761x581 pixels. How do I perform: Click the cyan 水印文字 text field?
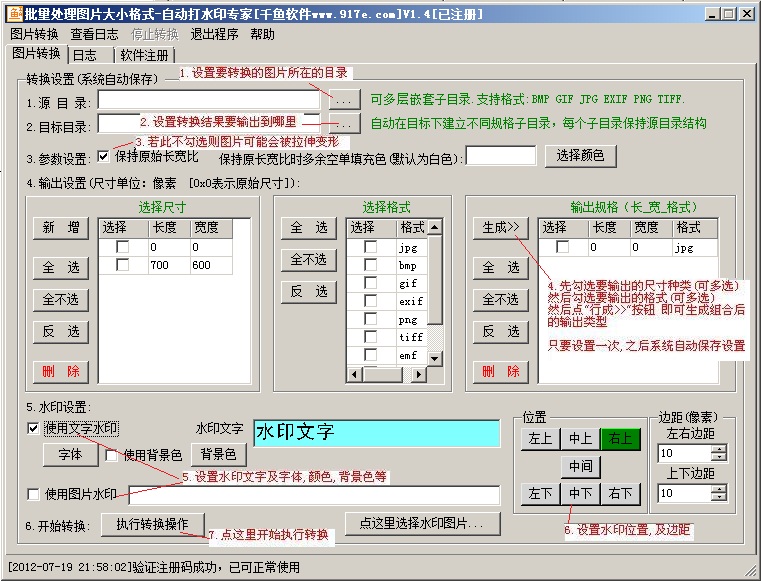pyautogui.click(x=376, y=433)
